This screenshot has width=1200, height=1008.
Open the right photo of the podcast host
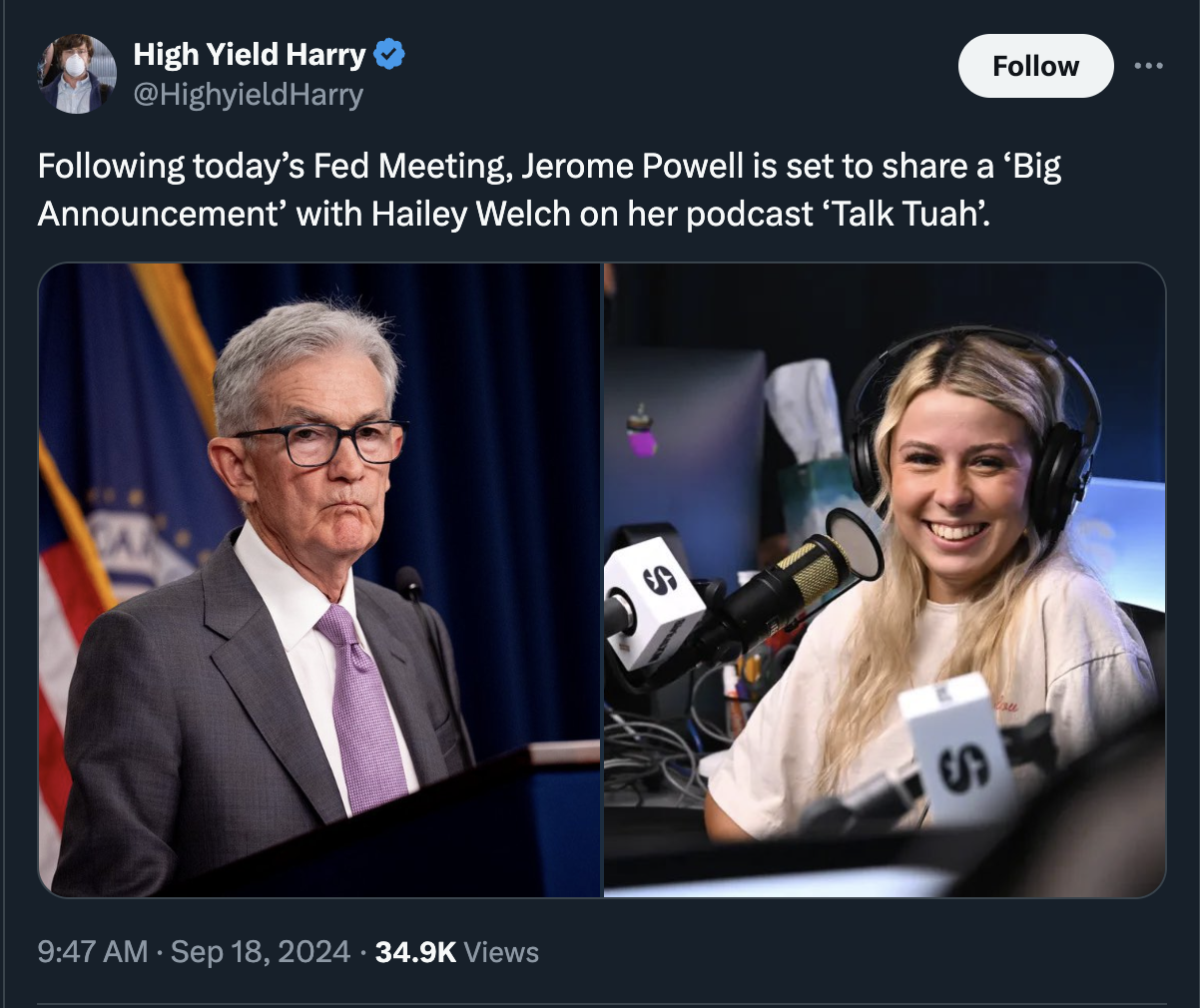885,580
